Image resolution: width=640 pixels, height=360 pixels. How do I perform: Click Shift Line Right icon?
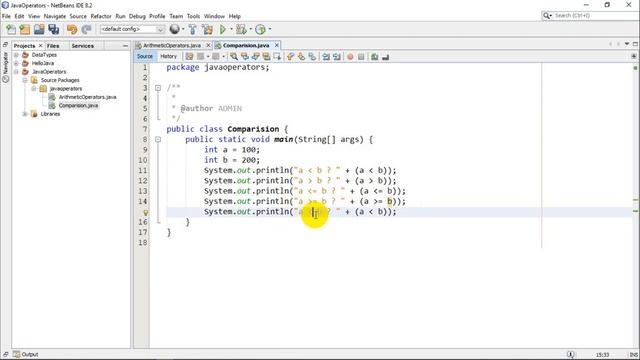(x=337, y=57)
